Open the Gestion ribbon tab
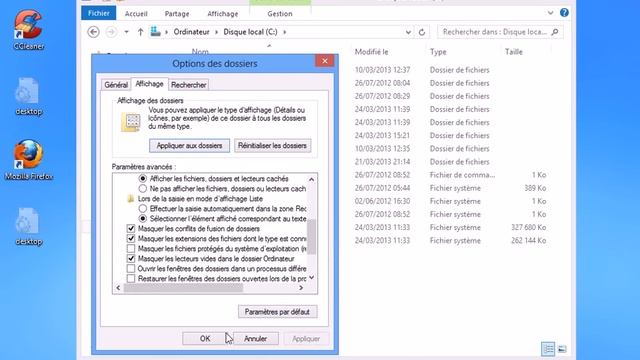Screen dimensions: 640x360 [280, 13]
